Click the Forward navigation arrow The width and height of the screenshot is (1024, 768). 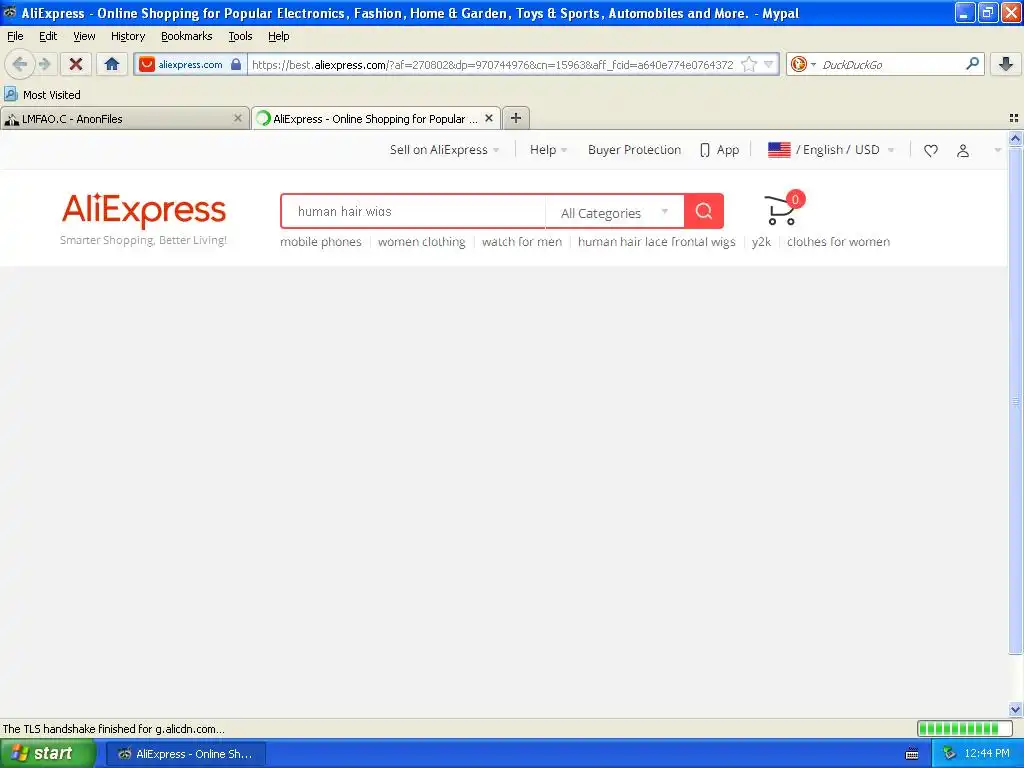[x=45, y=64]
